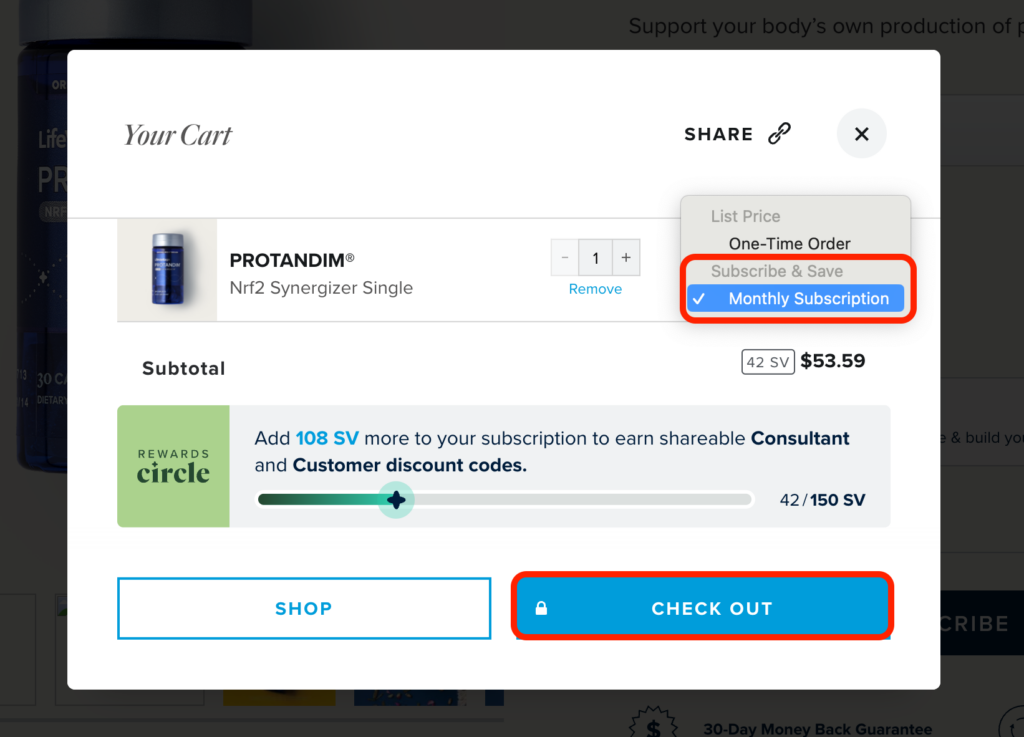This screenshot has width=1024, height=737.
Task: Click the quantity field showing 1
Action: click(596, 257)
